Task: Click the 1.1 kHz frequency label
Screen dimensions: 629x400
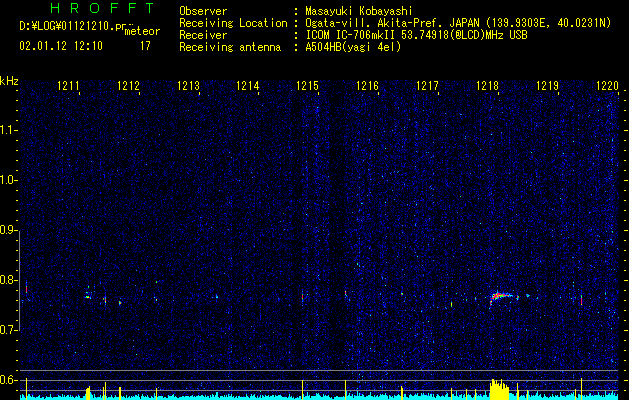Action: click(x=8, y=130)
